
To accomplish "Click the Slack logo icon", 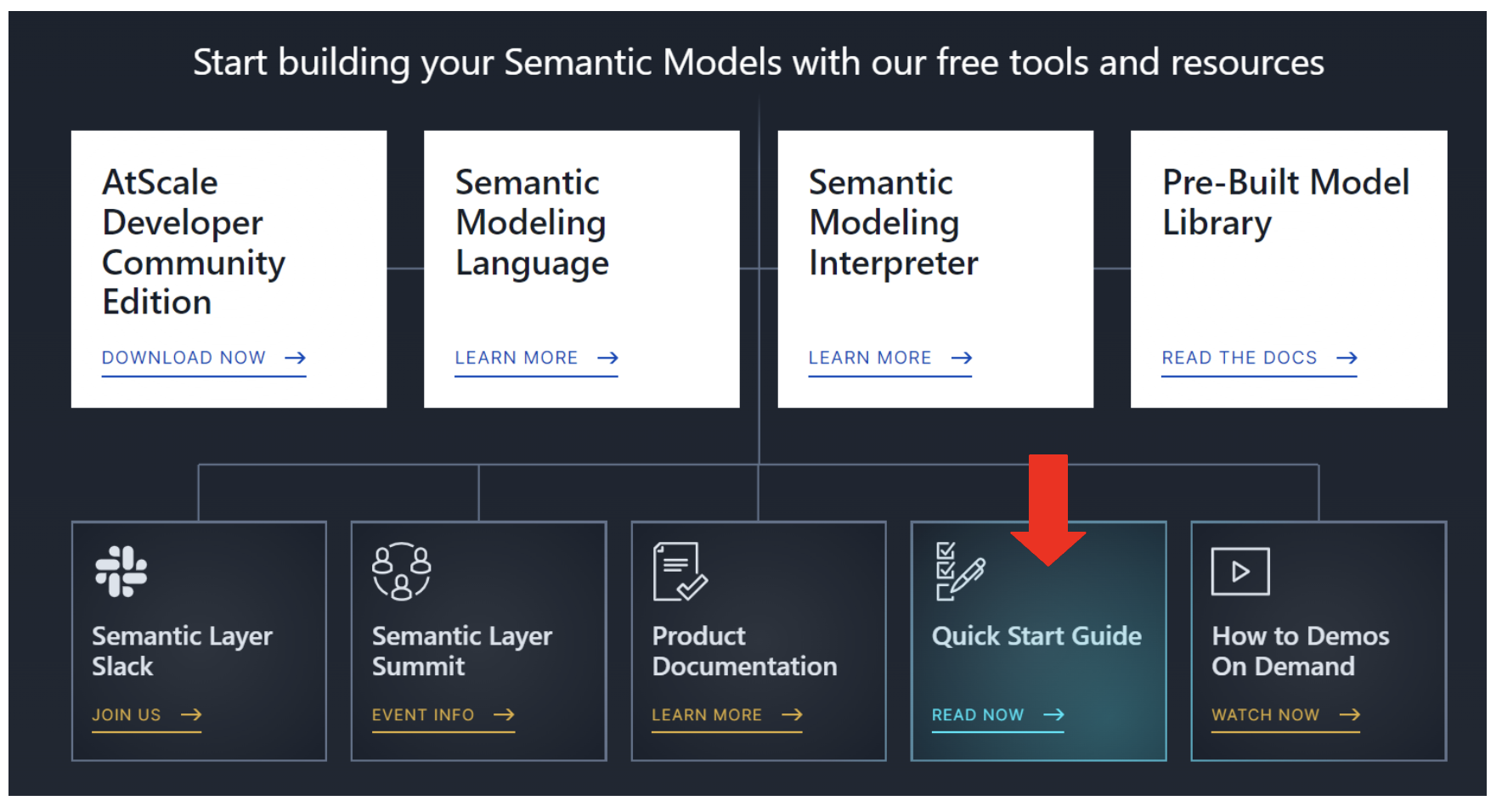I will pyautogui.click(x=121, y=571).
